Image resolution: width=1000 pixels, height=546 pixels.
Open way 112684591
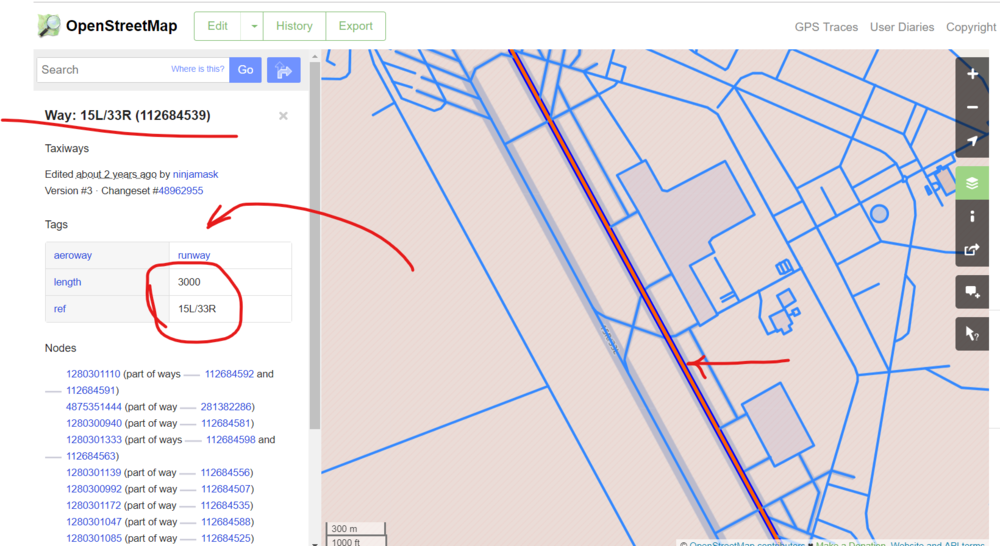pyautogui.click(x=91, y=390)
